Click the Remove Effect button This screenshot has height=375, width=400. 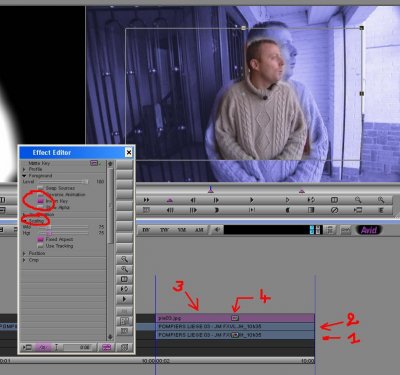pos(334,210)
